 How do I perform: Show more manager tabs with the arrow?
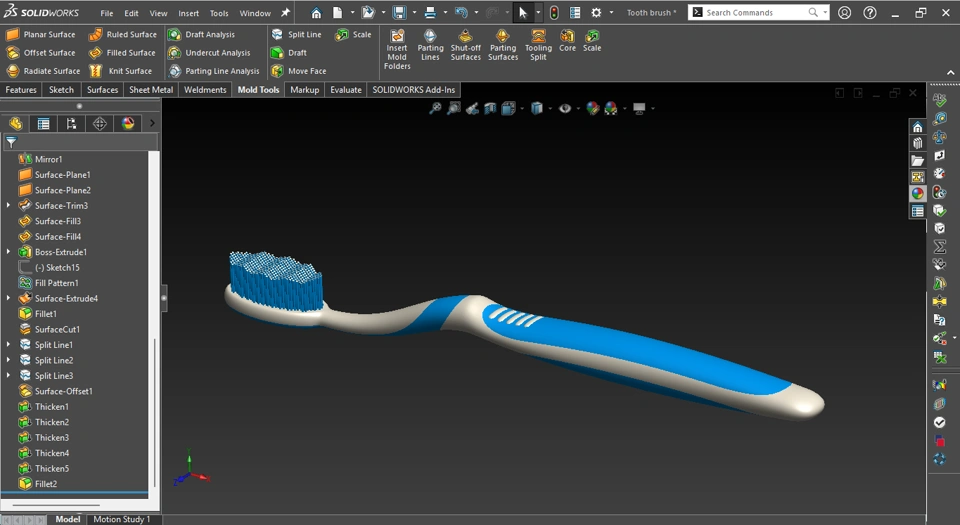tap(152, 124)
